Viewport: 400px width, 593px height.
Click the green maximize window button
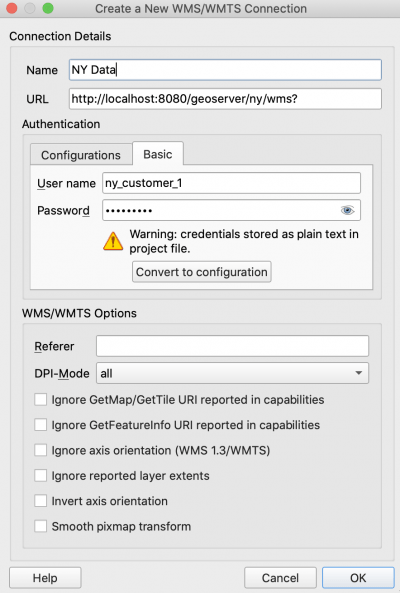48,8
